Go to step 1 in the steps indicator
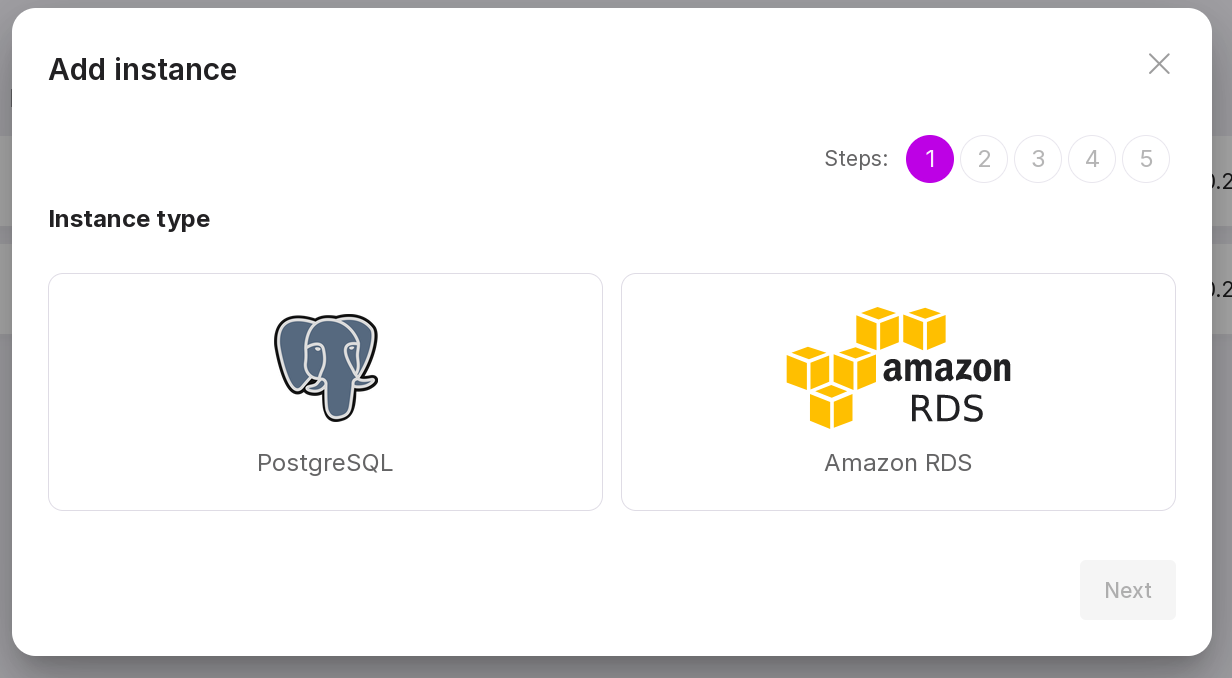 930,159
